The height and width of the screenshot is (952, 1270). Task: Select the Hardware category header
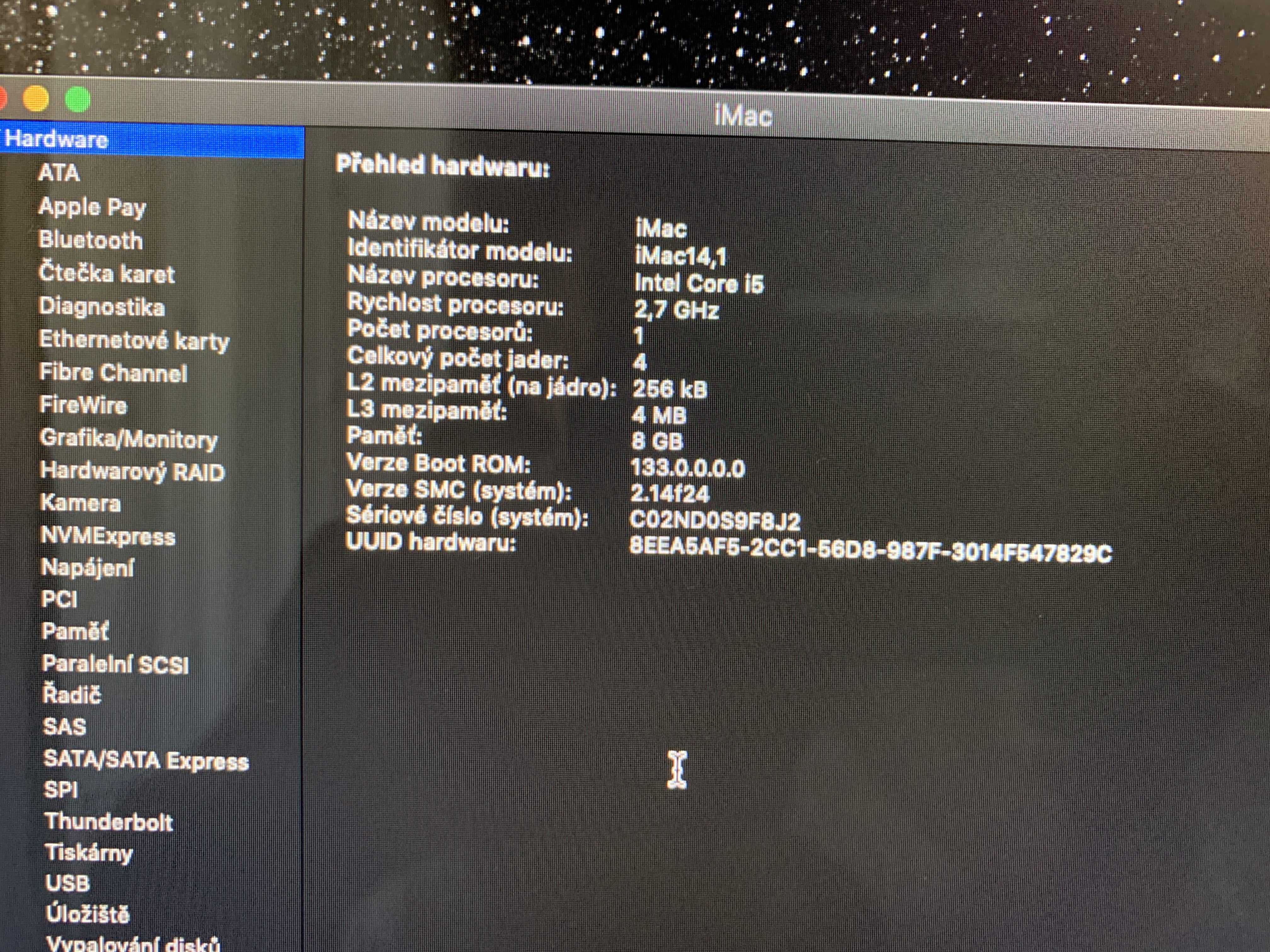click(x=56, y=139)
